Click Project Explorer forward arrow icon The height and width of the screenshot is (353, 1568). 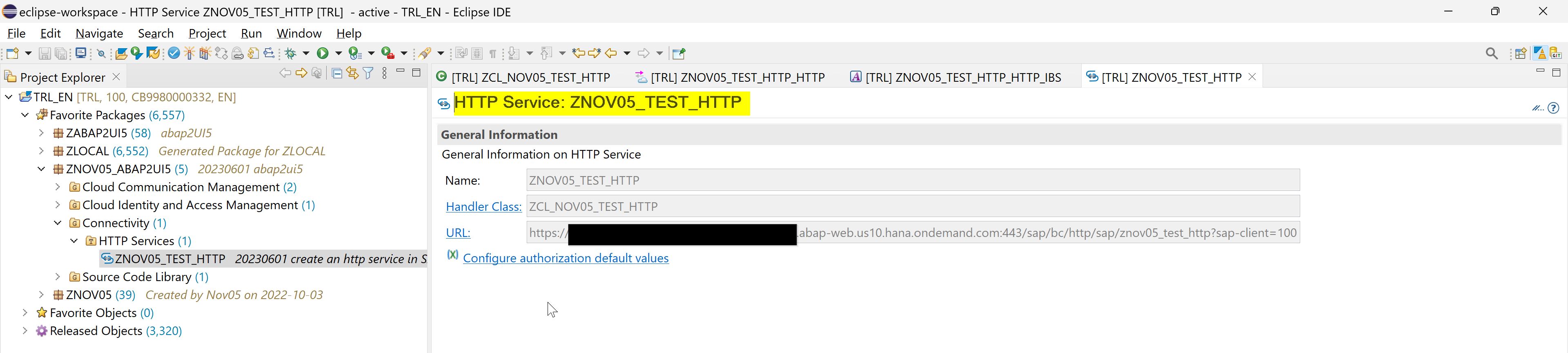[301, 73]
